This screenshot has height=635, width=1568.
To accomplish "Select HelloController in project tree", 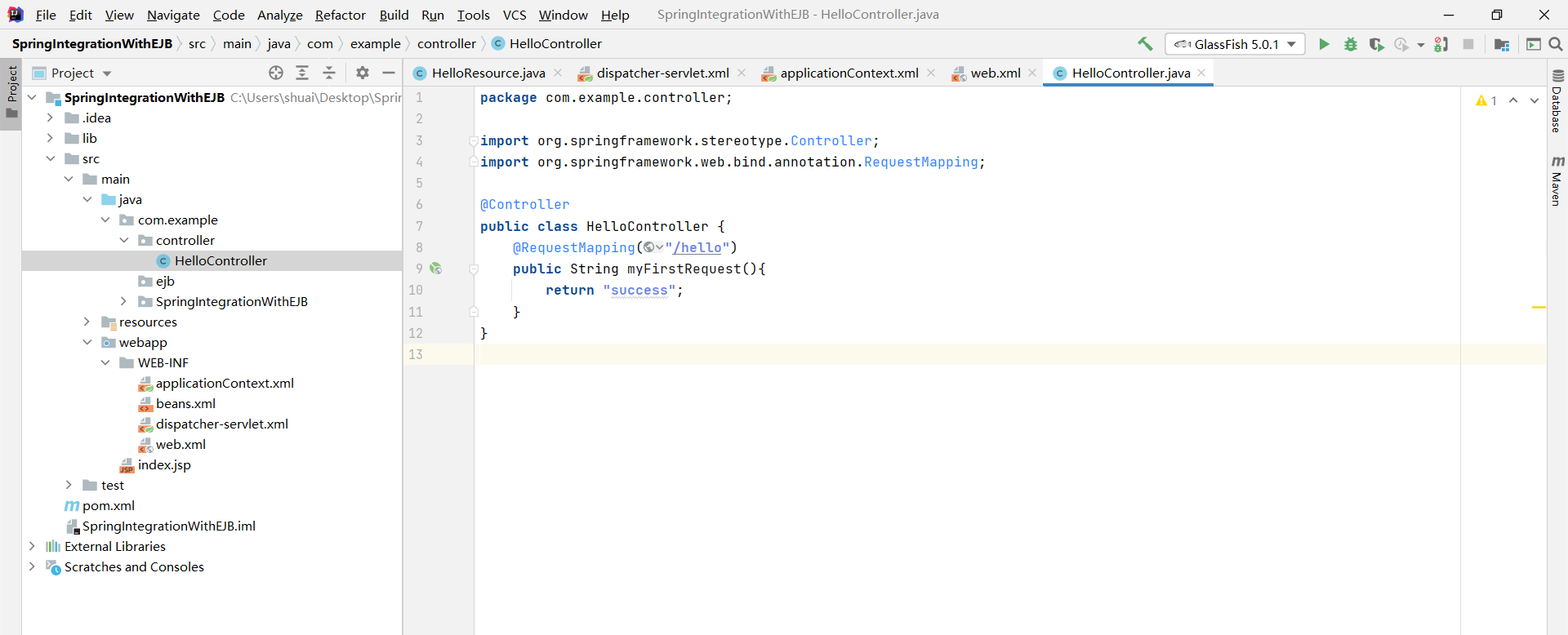I will [212, 260].
